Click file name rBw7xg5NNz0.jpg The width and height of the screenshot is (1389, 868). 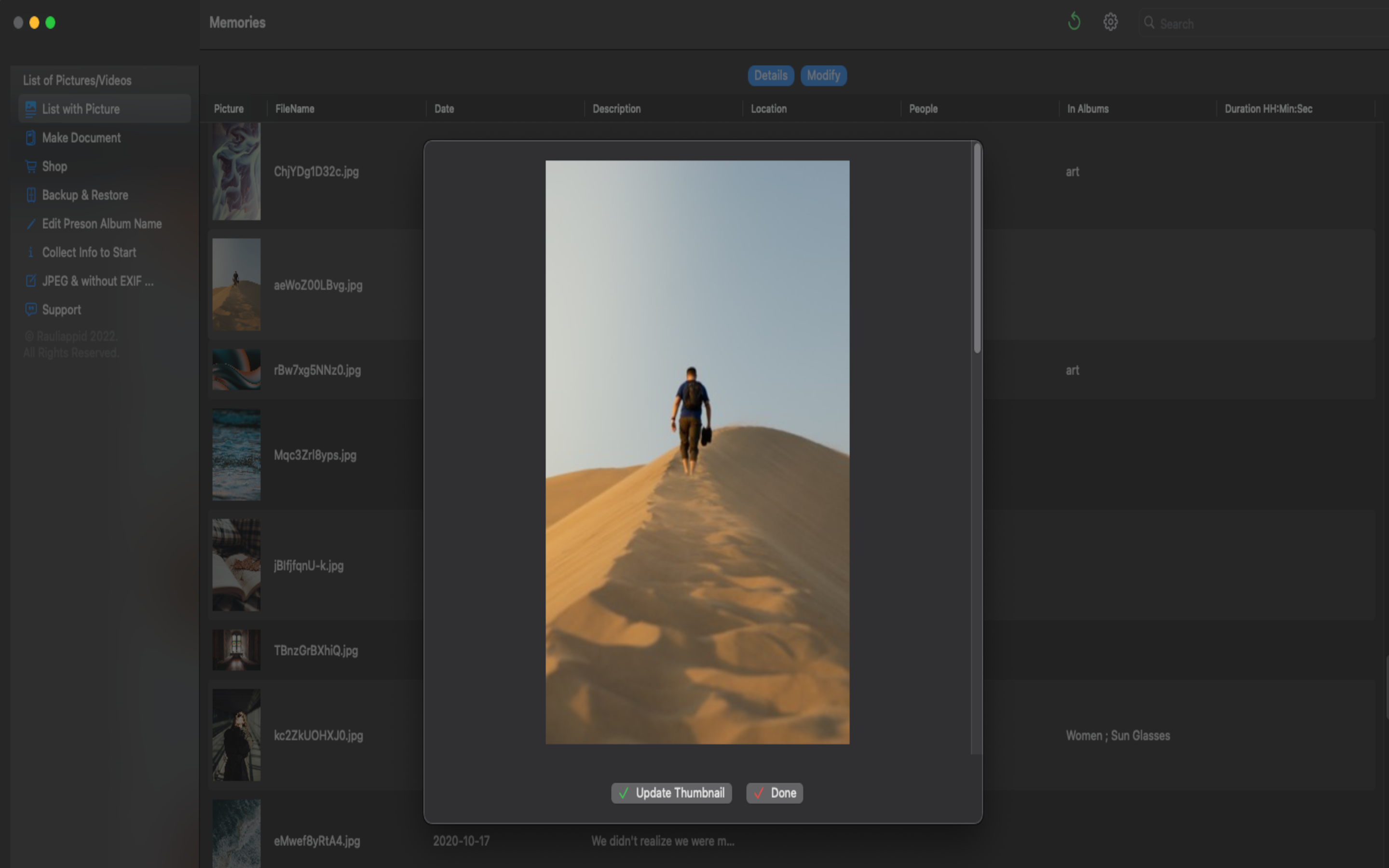point(317,370)
